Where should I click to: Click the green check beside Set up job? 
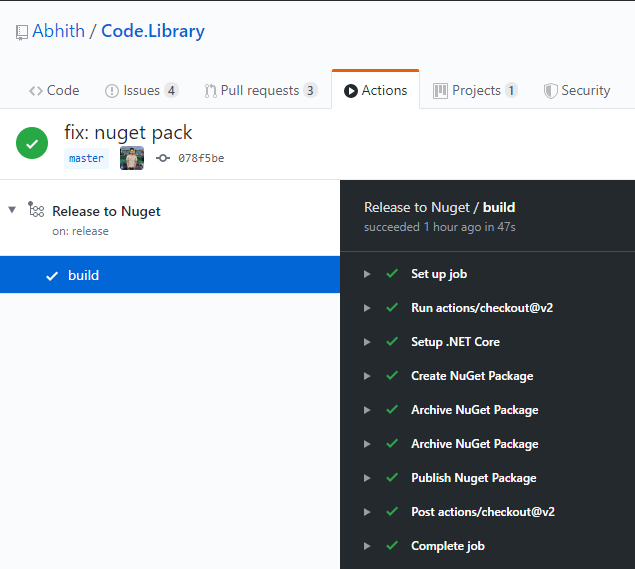point(392,274)
